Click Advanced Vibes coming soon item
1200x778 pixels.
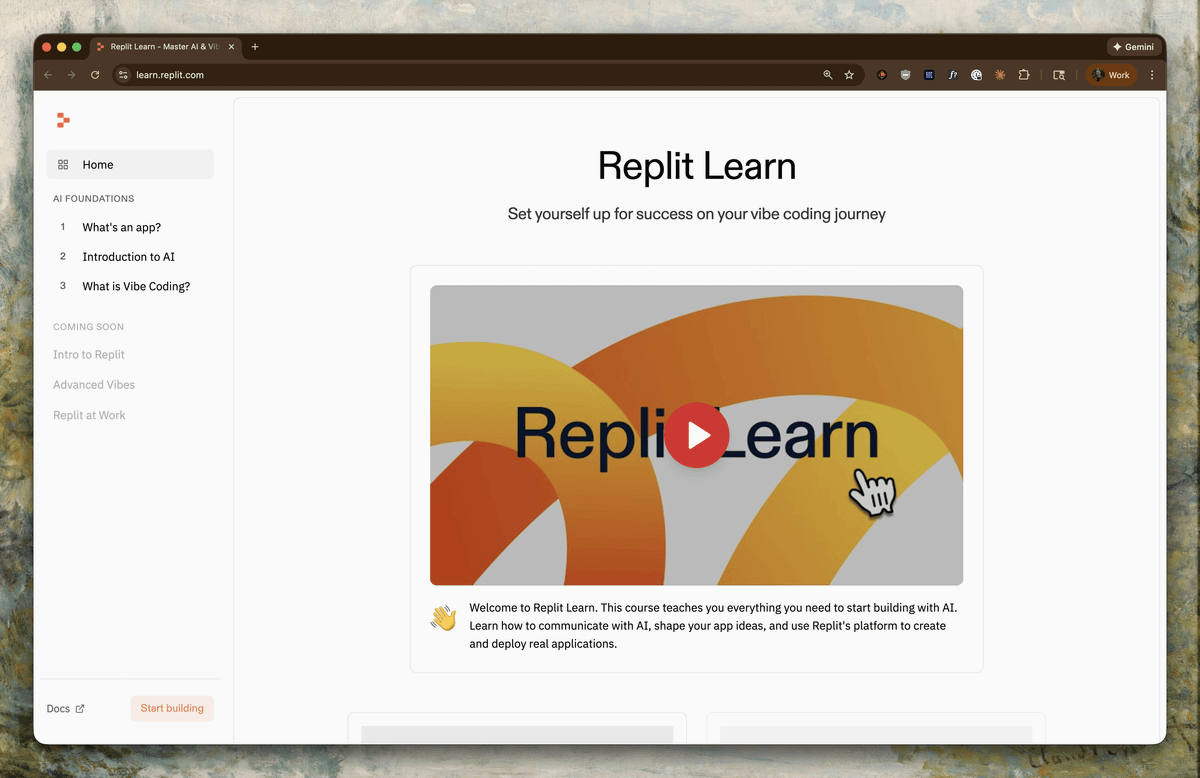point(94,385)
